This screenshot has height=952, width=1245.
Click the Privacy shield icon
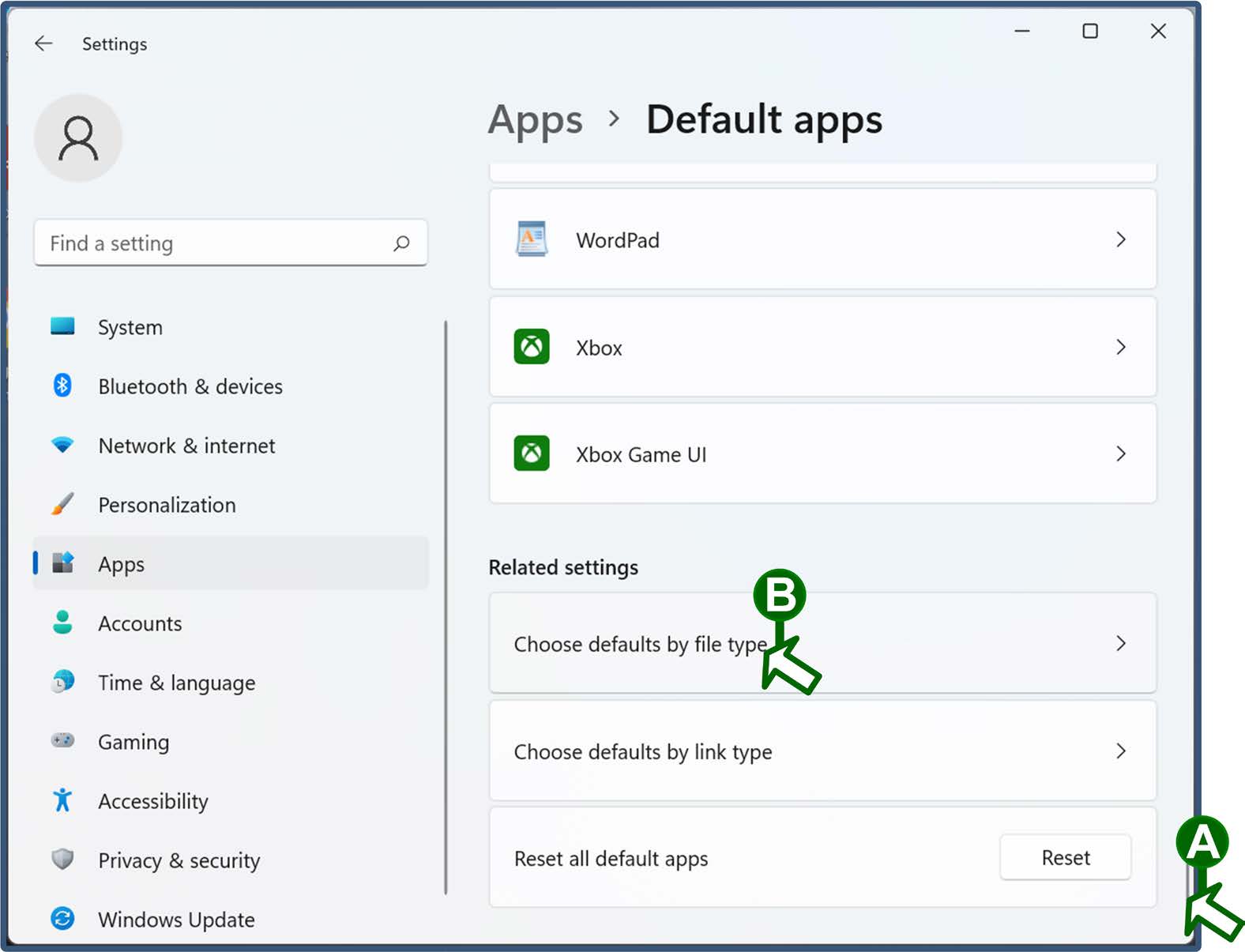62,859
